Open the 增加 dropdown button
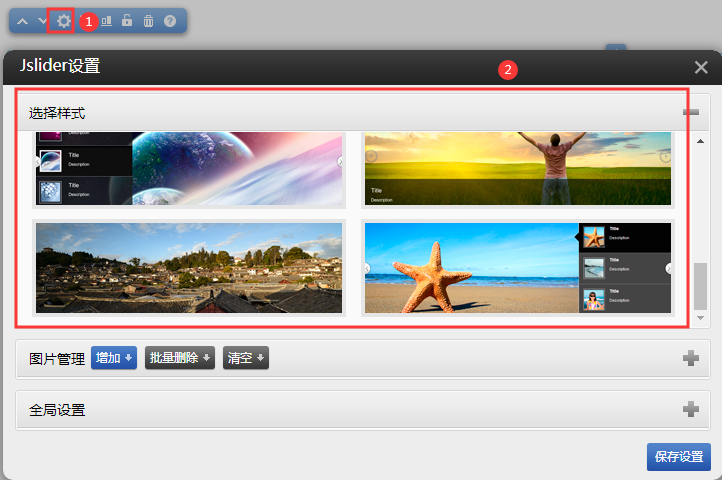Viewport: 722px width, 480px height. coord(114,358)
